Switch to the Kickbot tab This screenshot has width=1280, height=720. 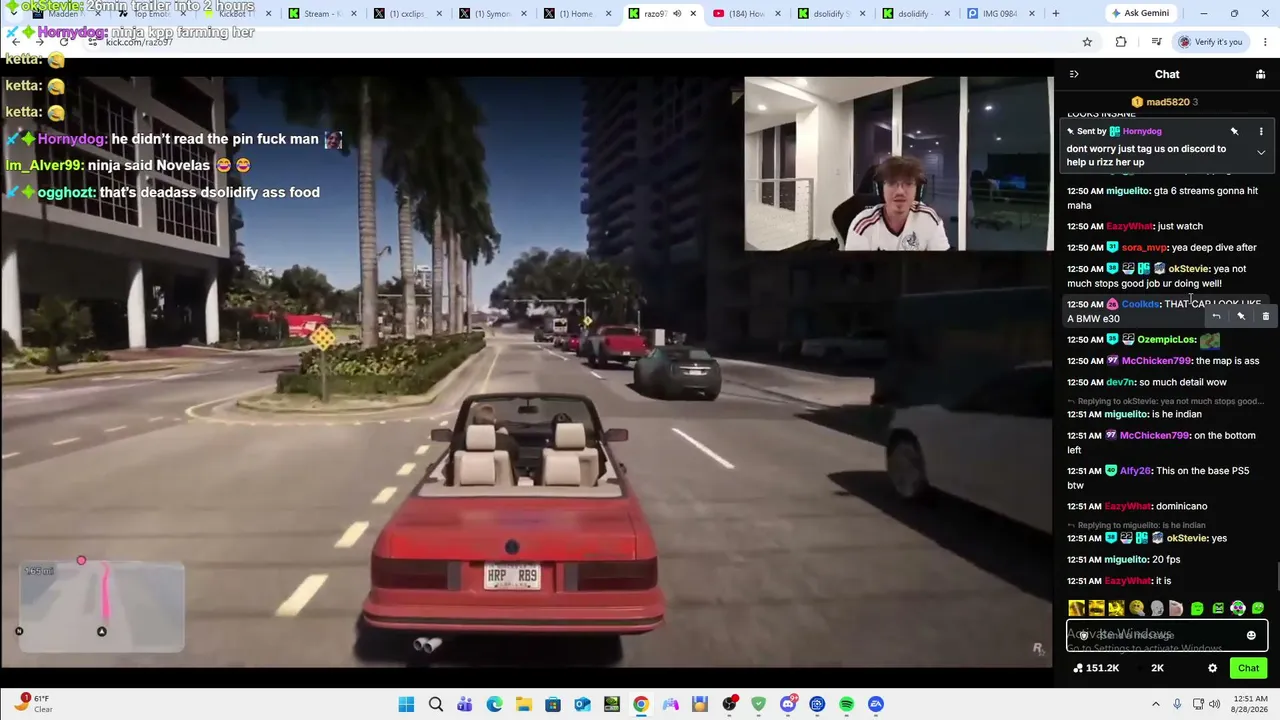pyautogui.click(x=238, y=14)
